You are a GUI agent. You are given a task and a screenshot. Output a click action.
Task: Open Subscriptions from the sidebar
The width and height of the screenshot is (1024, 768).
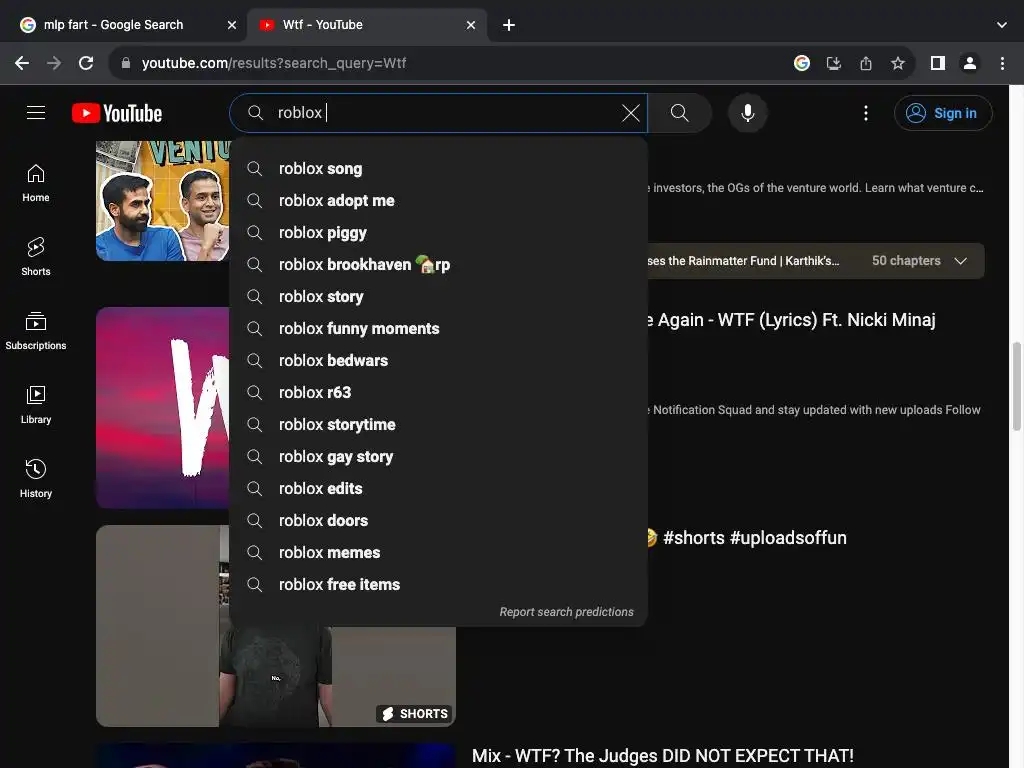click(x=36, y=331)
